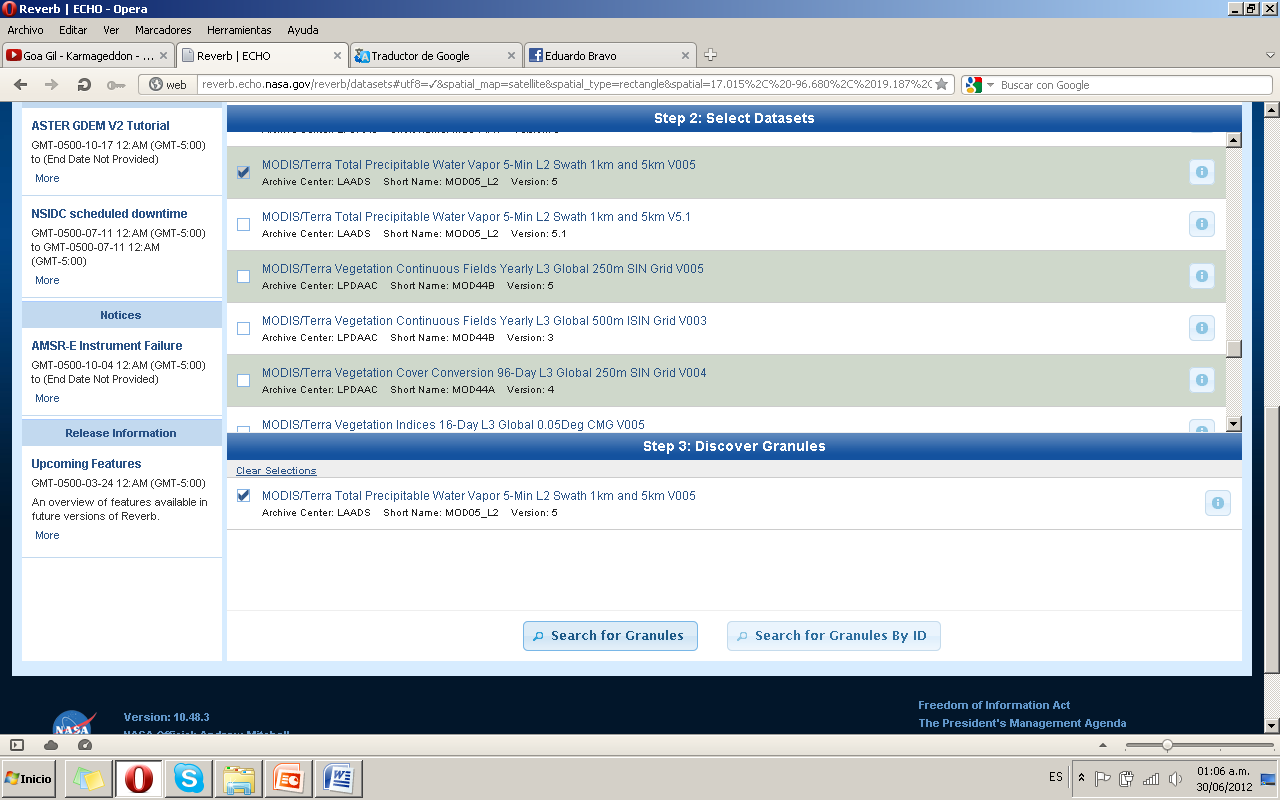The height and width of the screenshot is (800, 1280).
Task: Close the Traductor de Google tab
Action: click(512, 56)
